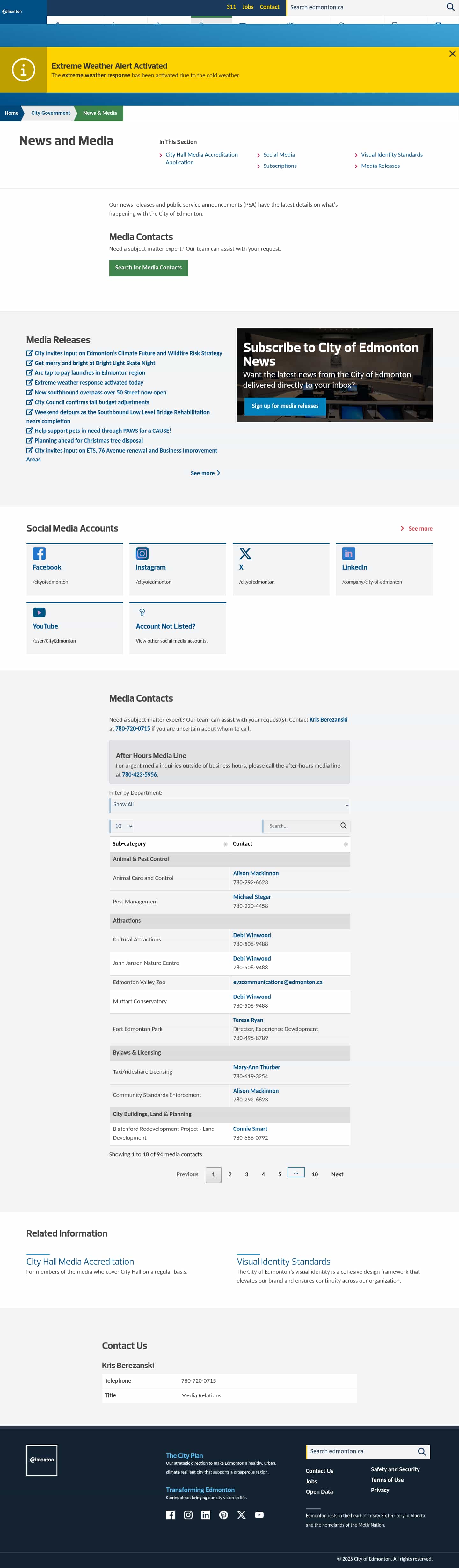Screen dimensions: 459x1568
Task: Click the search magnifier at top right
Action: pos(450,7)
